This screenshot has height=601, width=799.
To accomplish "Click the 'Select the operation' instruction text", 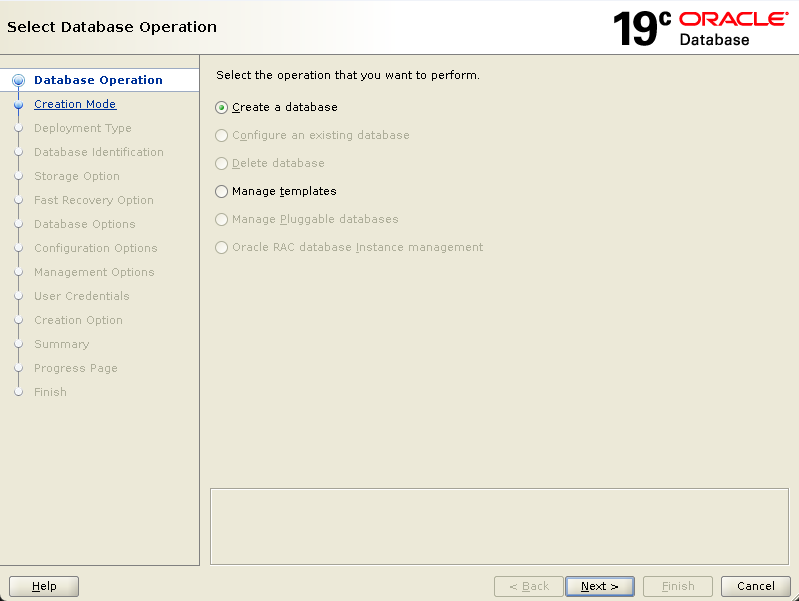I will point(348,75).
